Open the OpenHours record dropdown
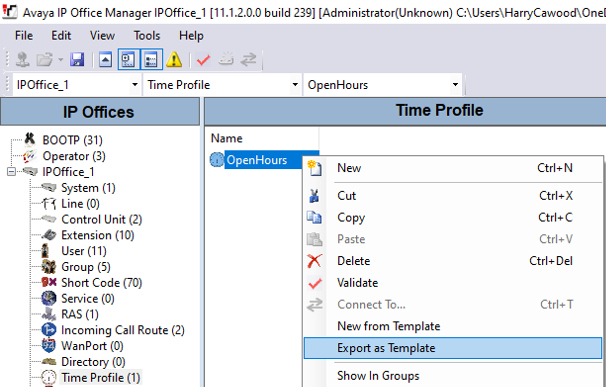Screen dimensions: 606x387 pyautogui.click(x=455, y=84)
